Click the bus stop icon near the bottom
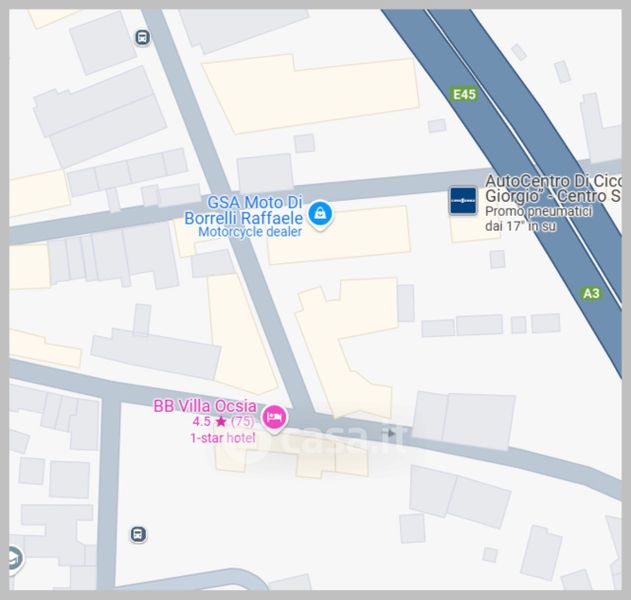631x600 pixels. (138, 534)
